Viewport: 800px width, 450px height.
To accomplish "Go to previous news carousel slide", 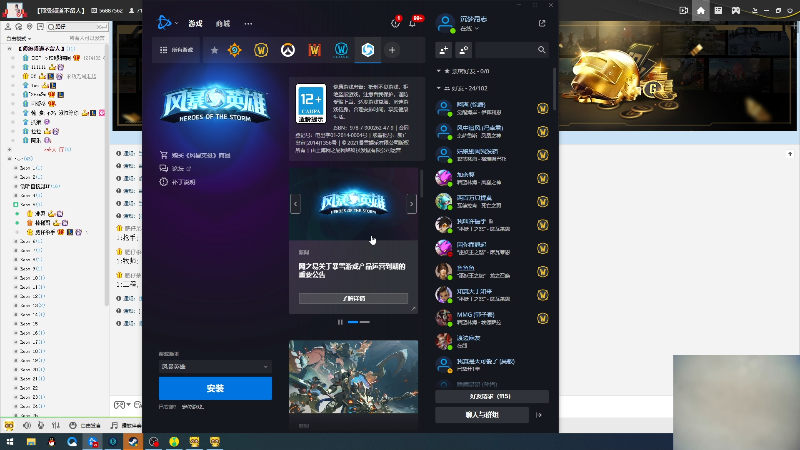I will (295, 204).
